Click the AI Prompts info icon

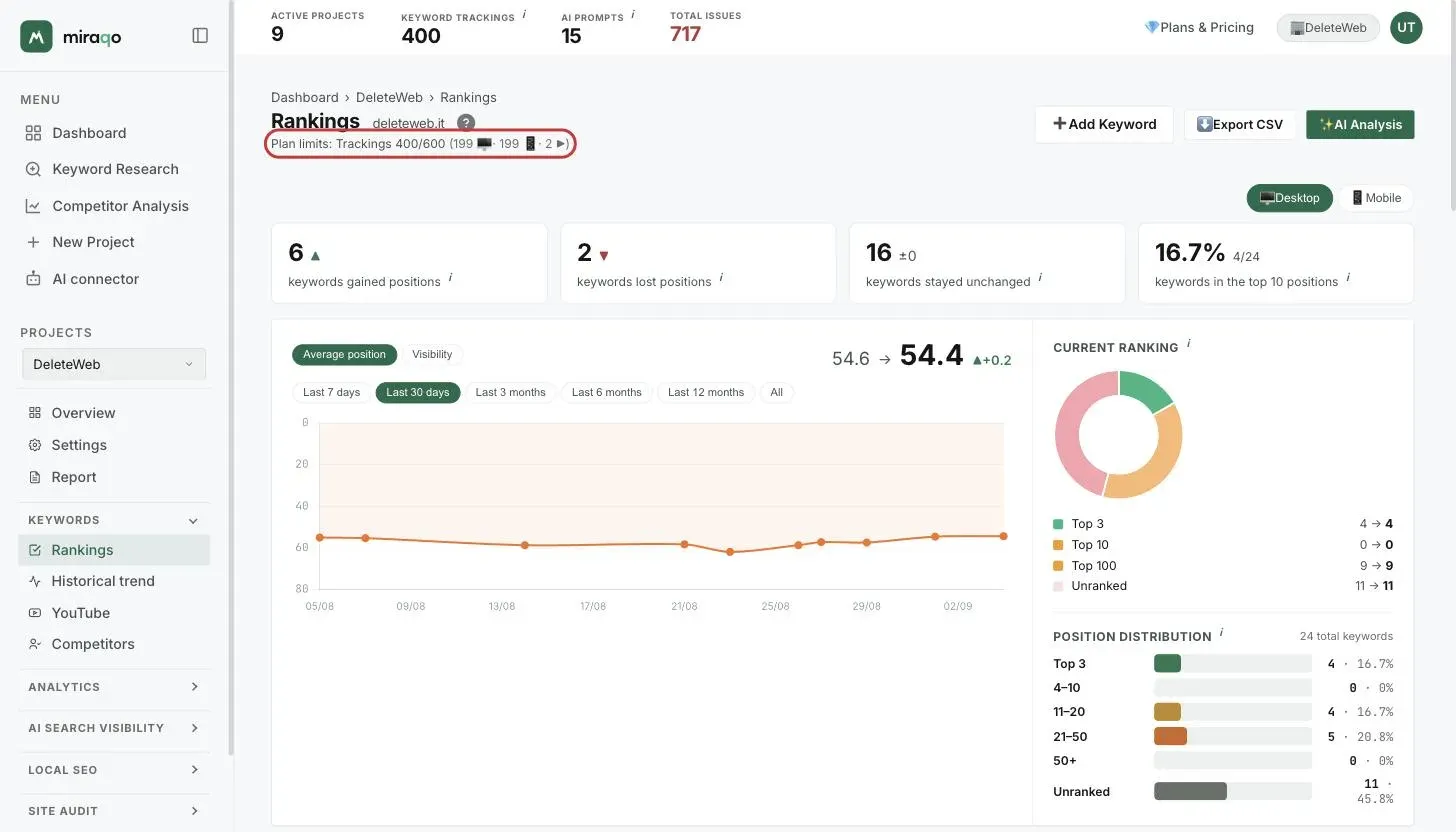coord(633,14)
